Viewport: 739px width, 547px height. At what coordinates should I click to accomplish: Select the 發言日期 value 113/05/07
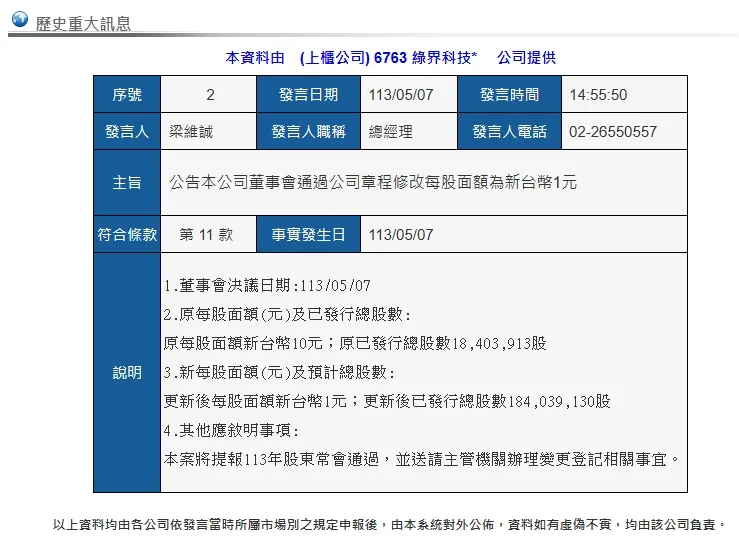click(x=401, y=95)
